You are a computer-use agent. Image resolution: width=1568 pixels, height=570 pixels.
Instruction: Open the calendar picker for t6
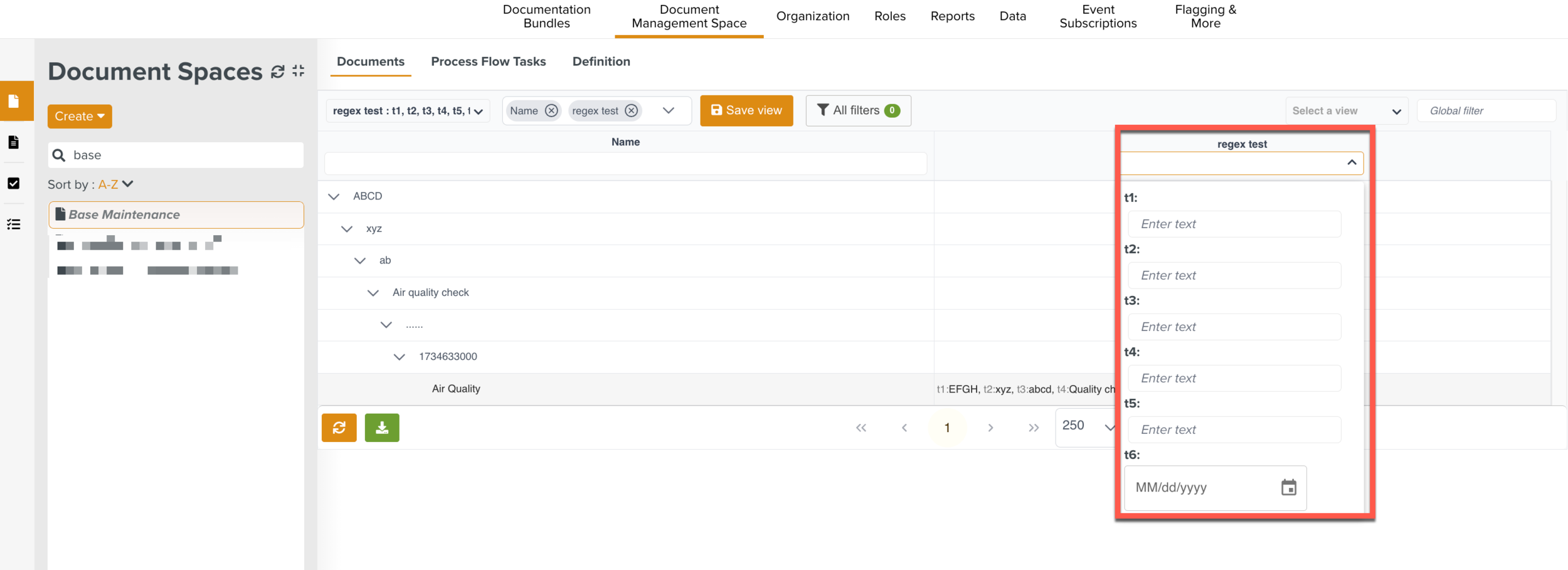pyautogui.click(x=1288, y=487)
